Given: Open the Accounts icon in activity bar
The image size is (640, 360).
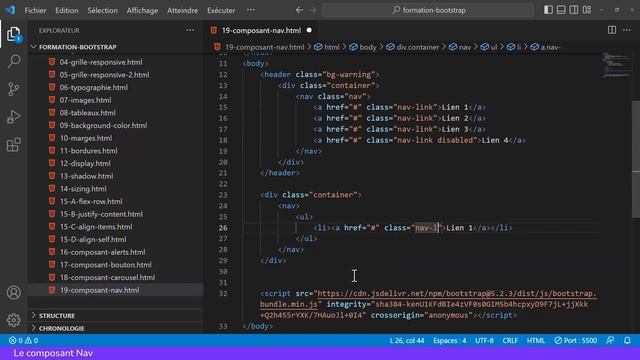Looking at the screenshot, I should (x=13, y=293).
